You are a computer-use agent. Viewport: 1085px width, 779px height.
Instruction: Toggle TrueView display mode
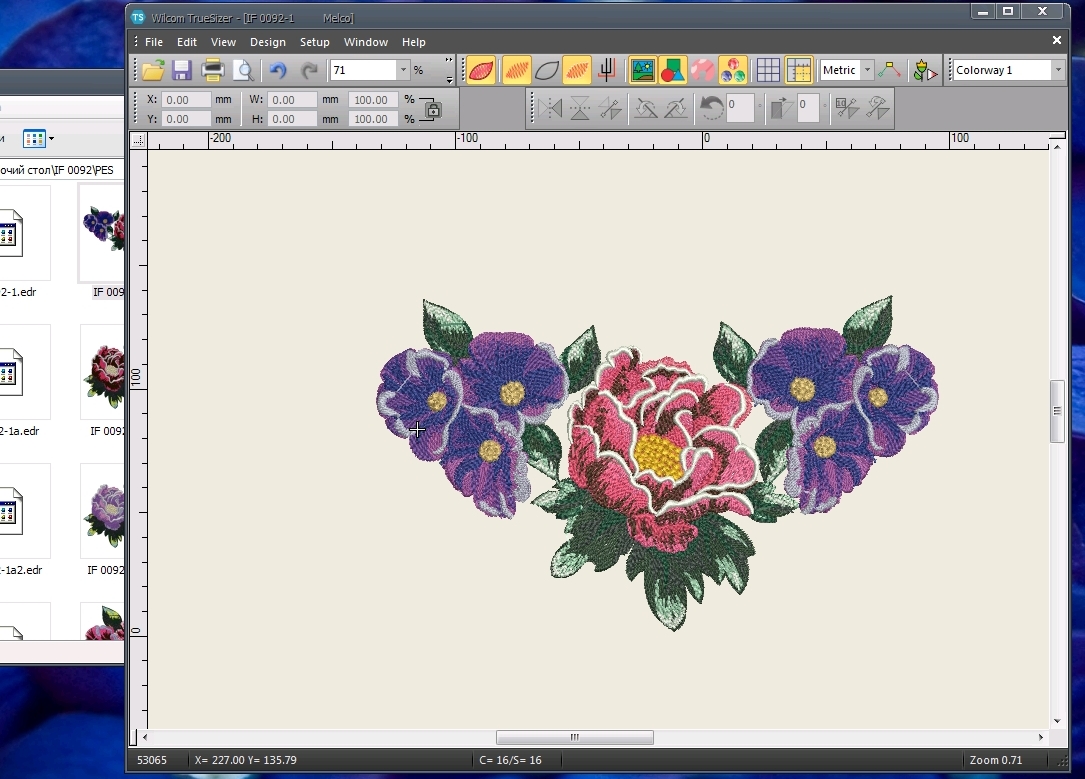point(481,70)
